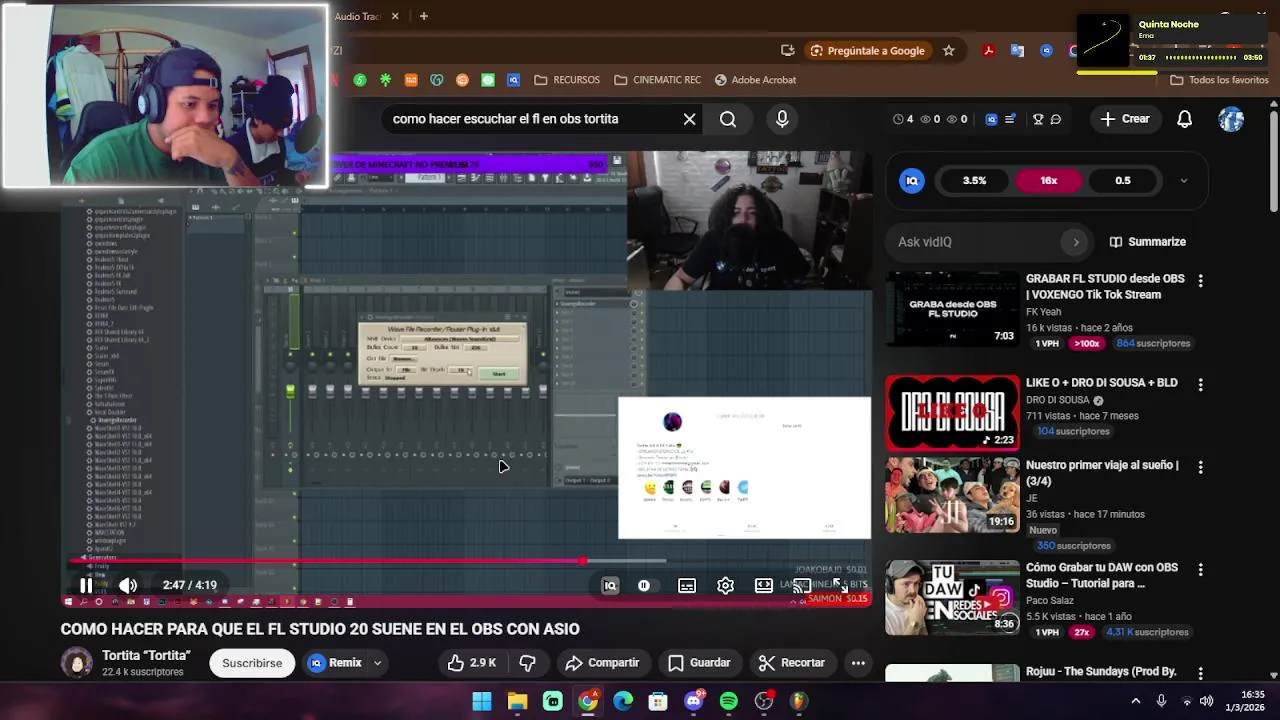
Task: Dislike the video with thumbs down
Action: click(x=527, y=663)
